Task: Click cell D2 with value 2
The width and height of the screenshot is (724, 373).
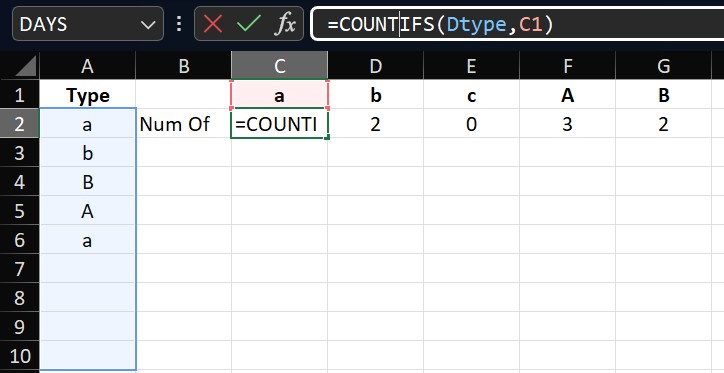Action: coord(375,124)
